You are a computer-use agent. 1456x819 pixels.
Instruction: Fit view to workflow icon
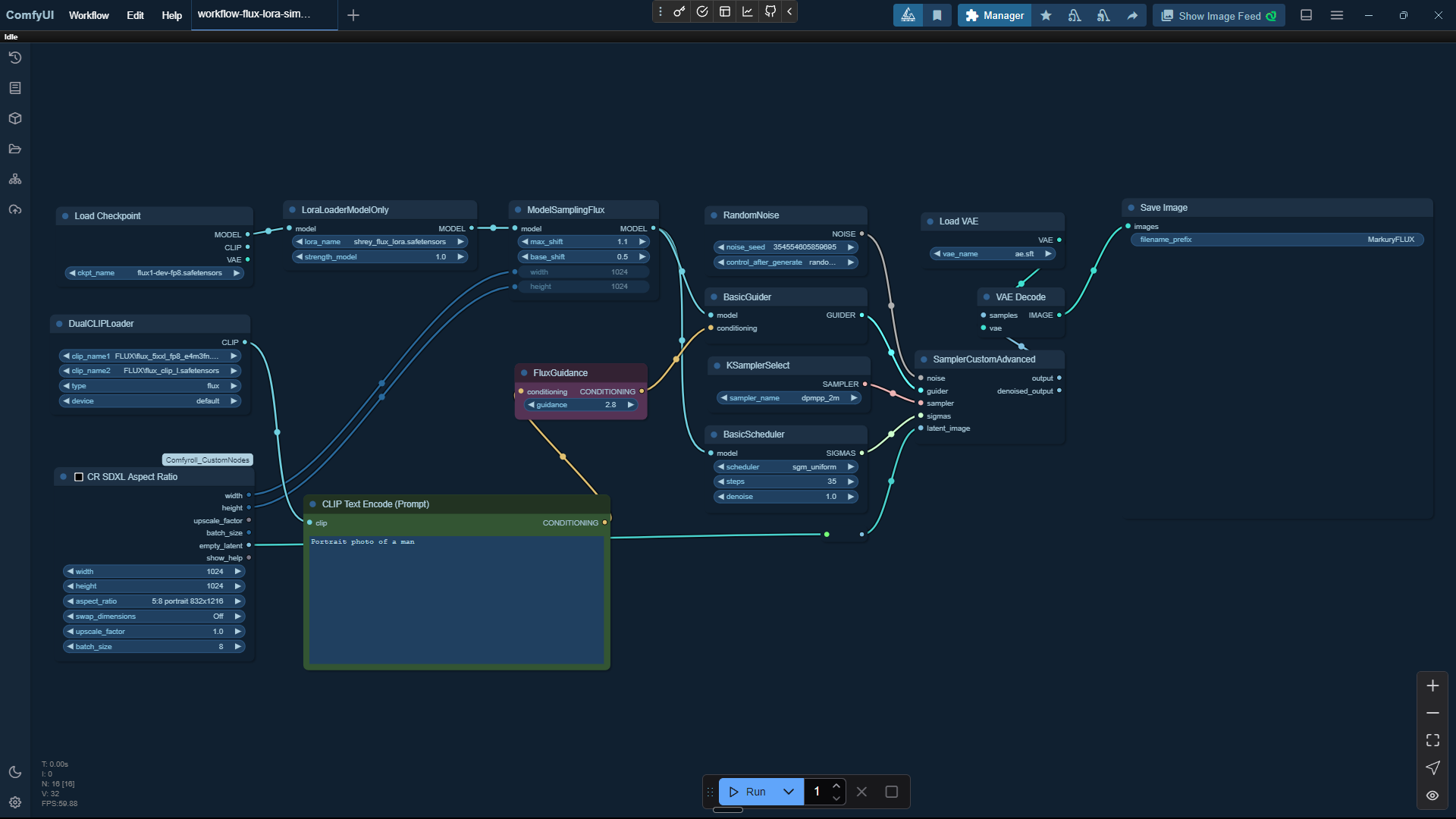coord(1432,740)
